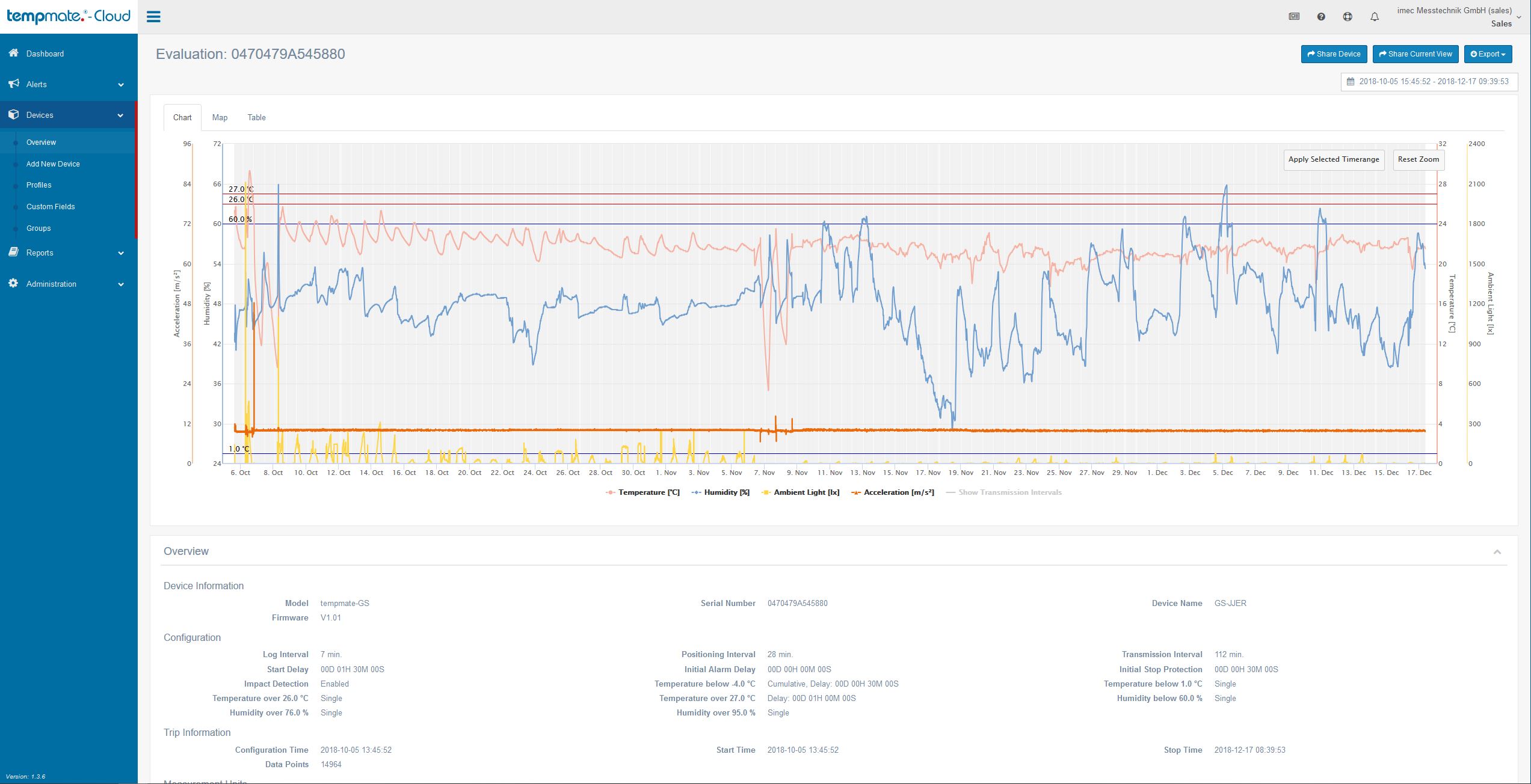Open the Export dropdown

(1488, 54)
